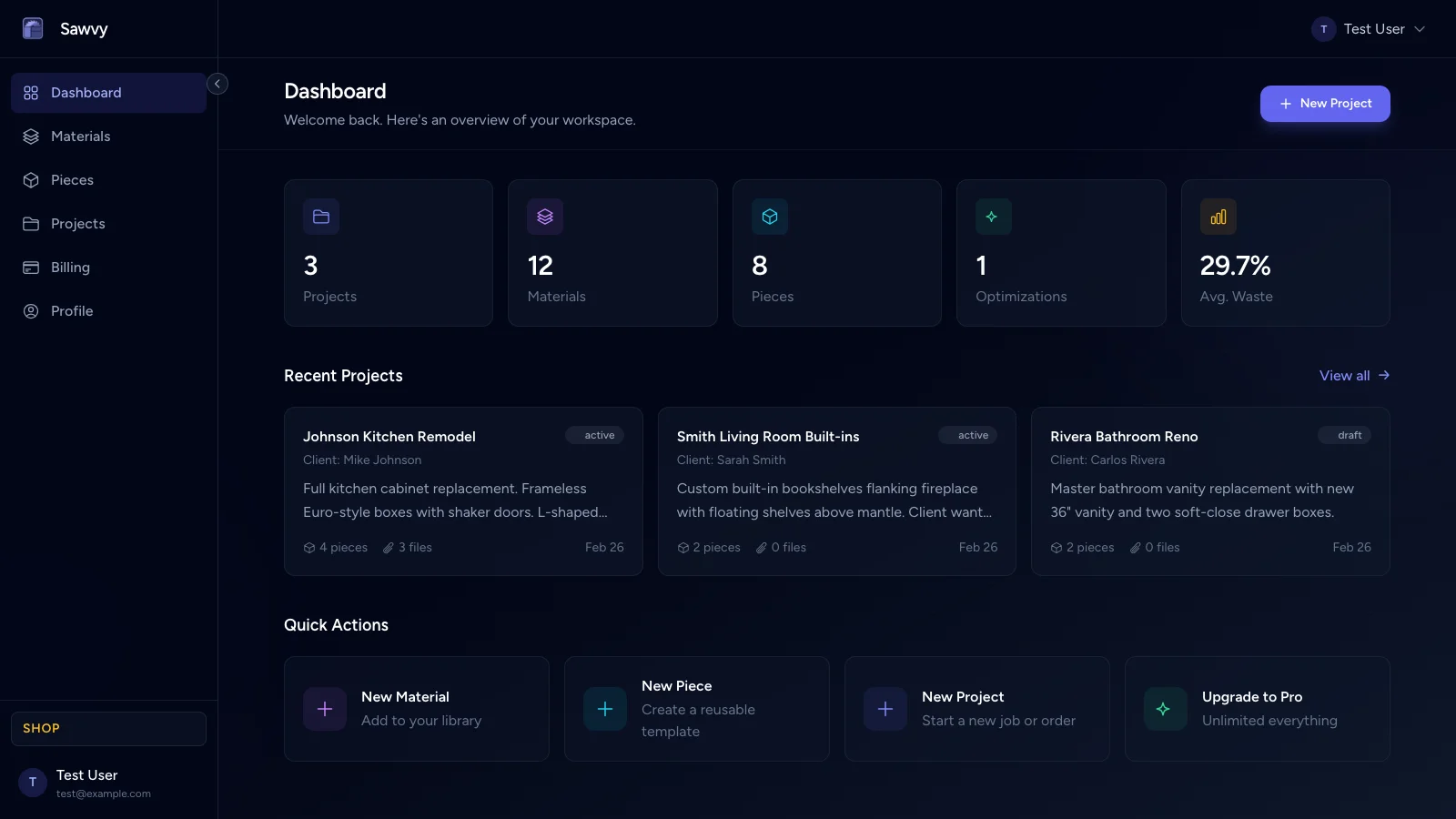This screenshot has height=819, width=1456.
Task: Click the Profile icon in the sidebar
Action: (31, 310)
